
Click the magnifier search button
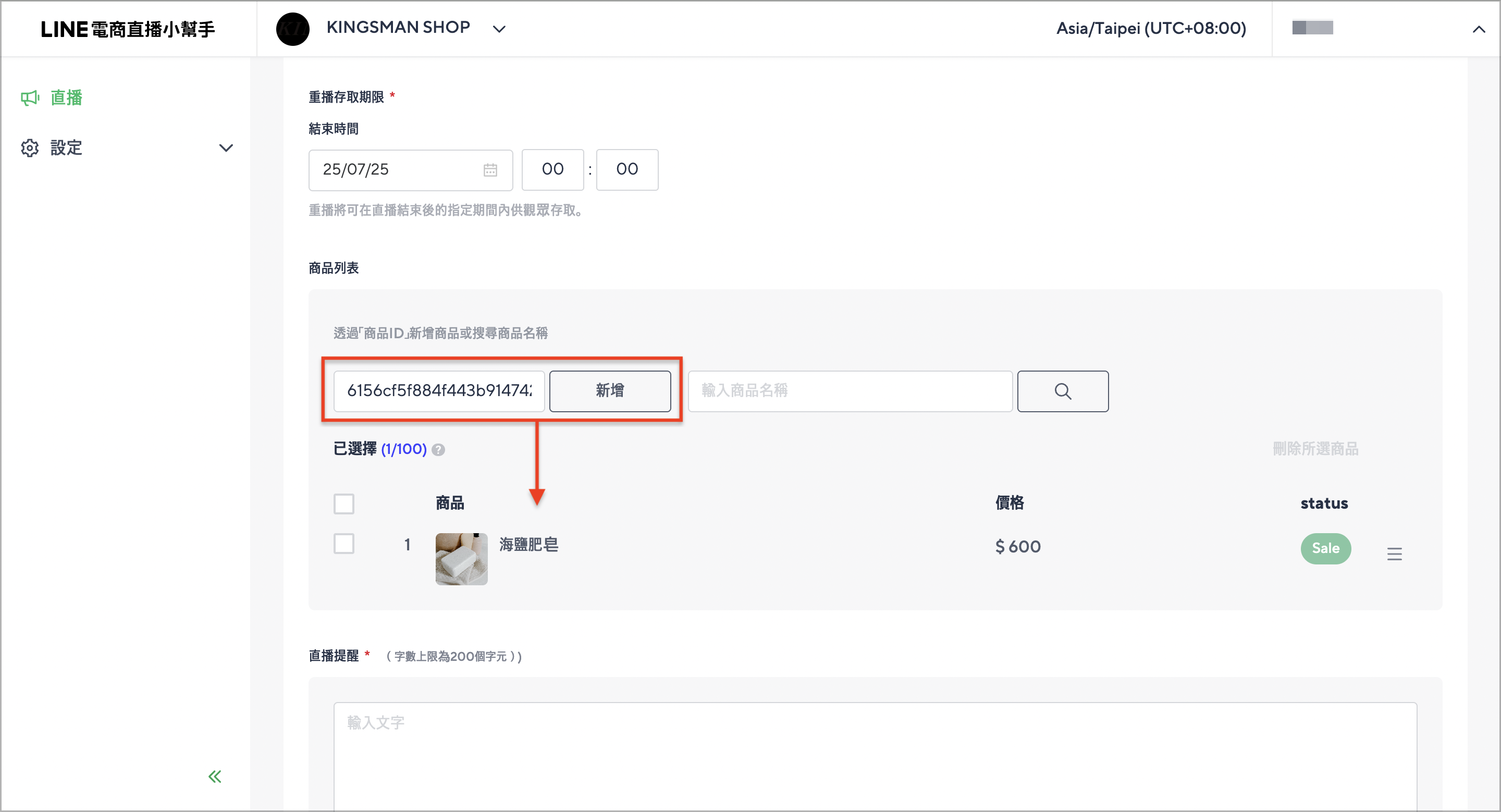1063,391
